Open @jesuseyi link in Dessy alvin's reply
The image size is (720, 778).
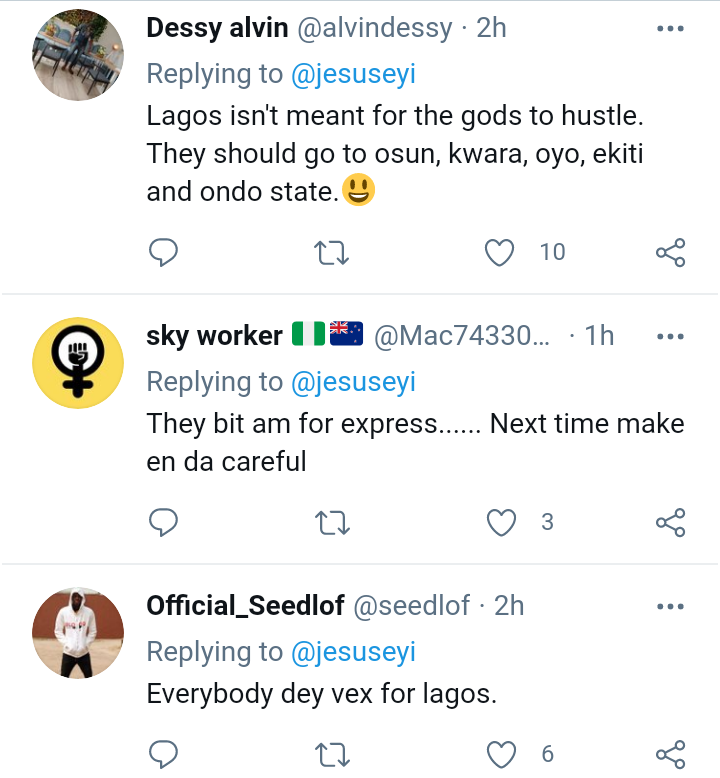(x=353, y=74)
